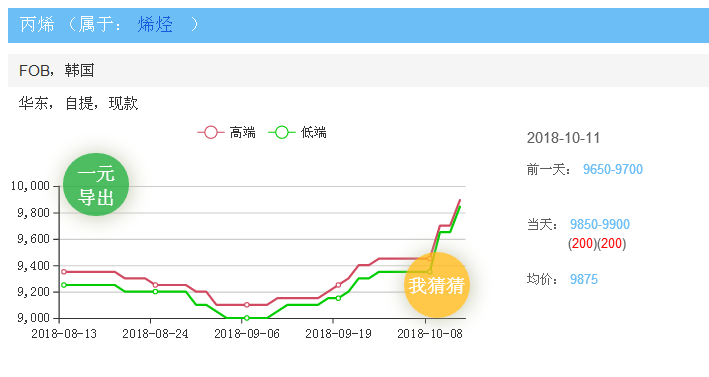Click the x-axis label 2018-08-24
The width and height of the screenshot is (709, 377).
(155, 334)
